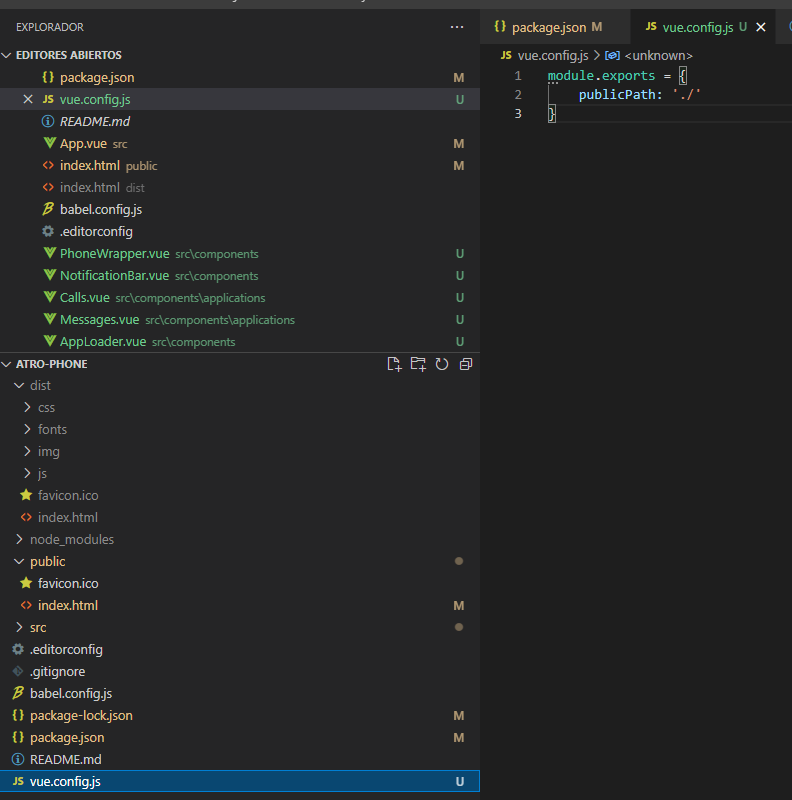
Task: Open Messages.vue in open editors
Action: (240, 319)
